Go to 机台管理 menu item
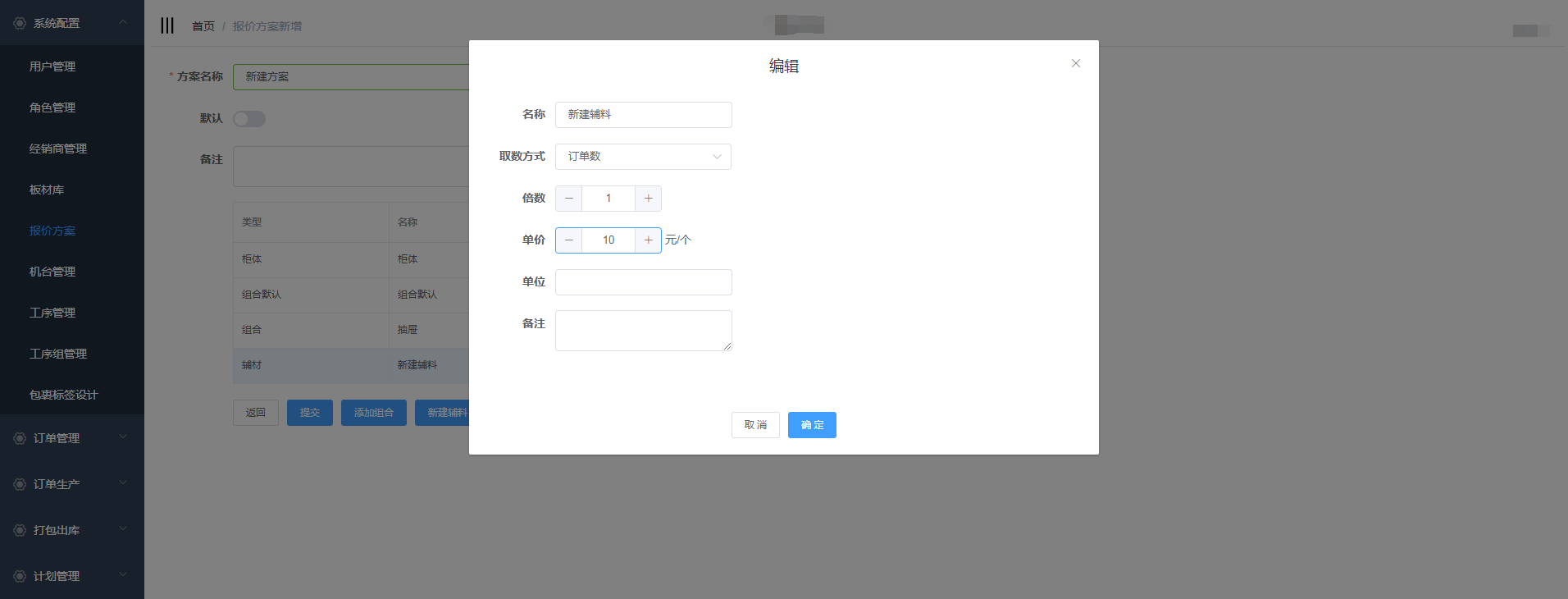This screenshot has width=1568, height=599. pos(52,272)
